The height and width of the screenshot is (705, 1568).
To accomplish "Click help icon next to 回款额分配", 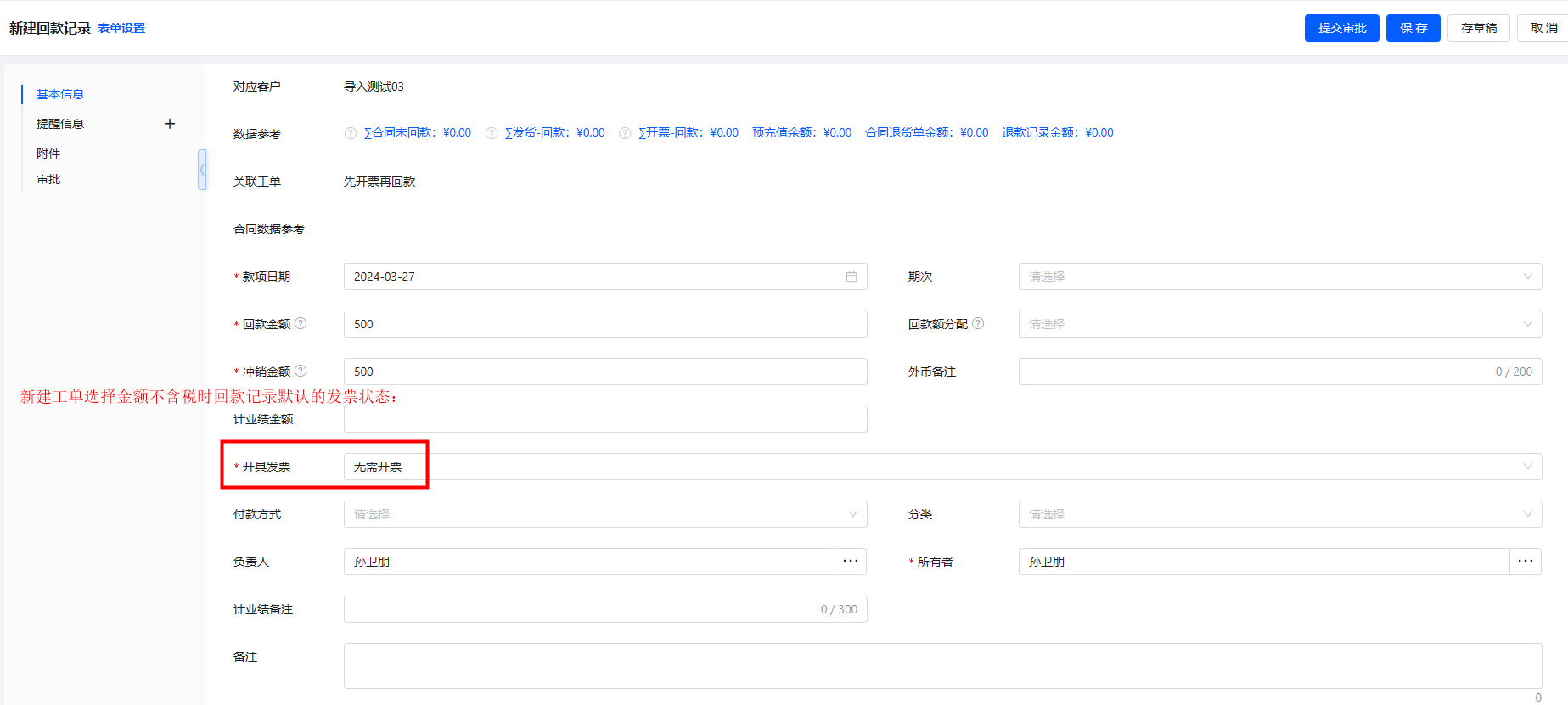I will (x=978, y=323).
